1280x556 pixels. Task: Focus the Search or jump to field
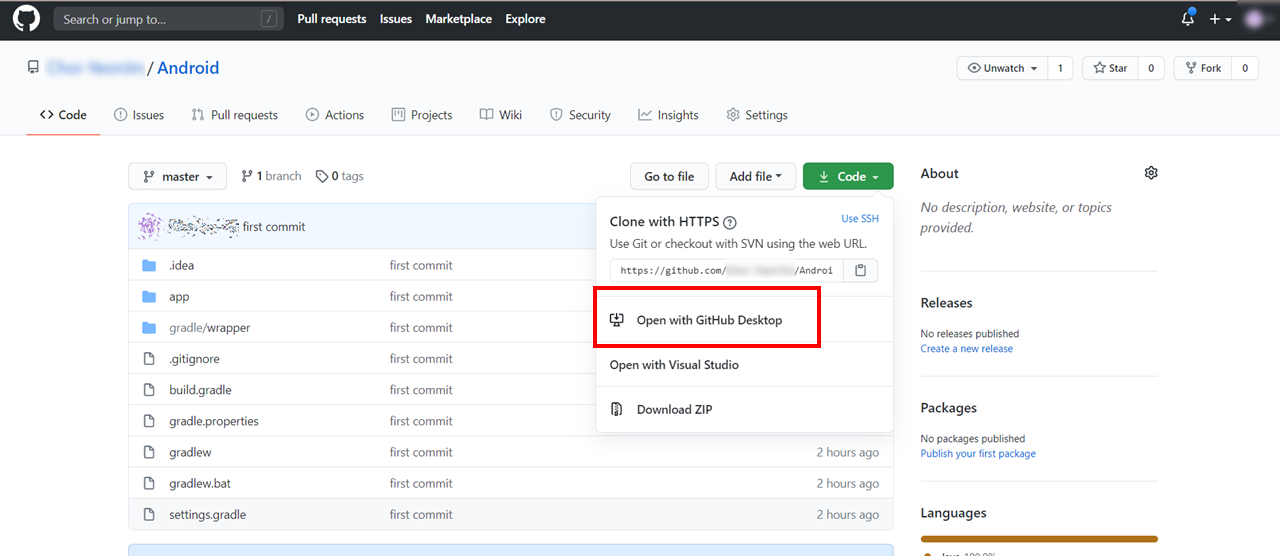tap(168, 19)
